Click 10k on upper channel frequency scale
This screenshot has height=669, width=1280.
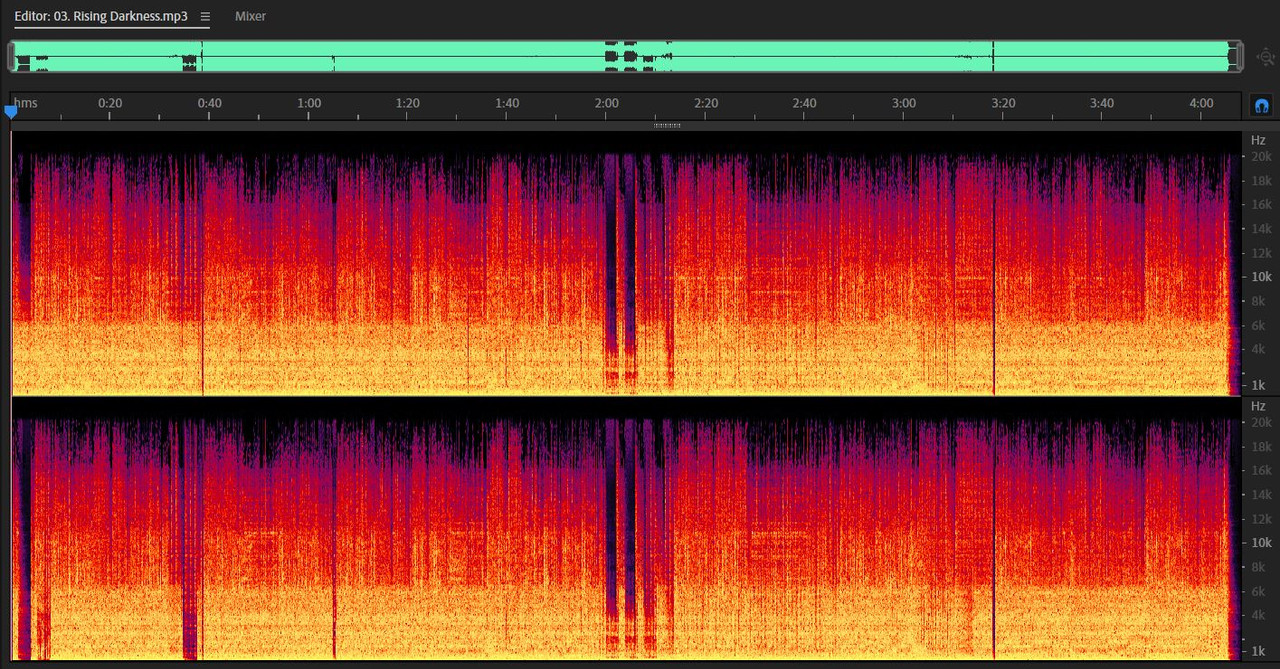point(1261,277)
